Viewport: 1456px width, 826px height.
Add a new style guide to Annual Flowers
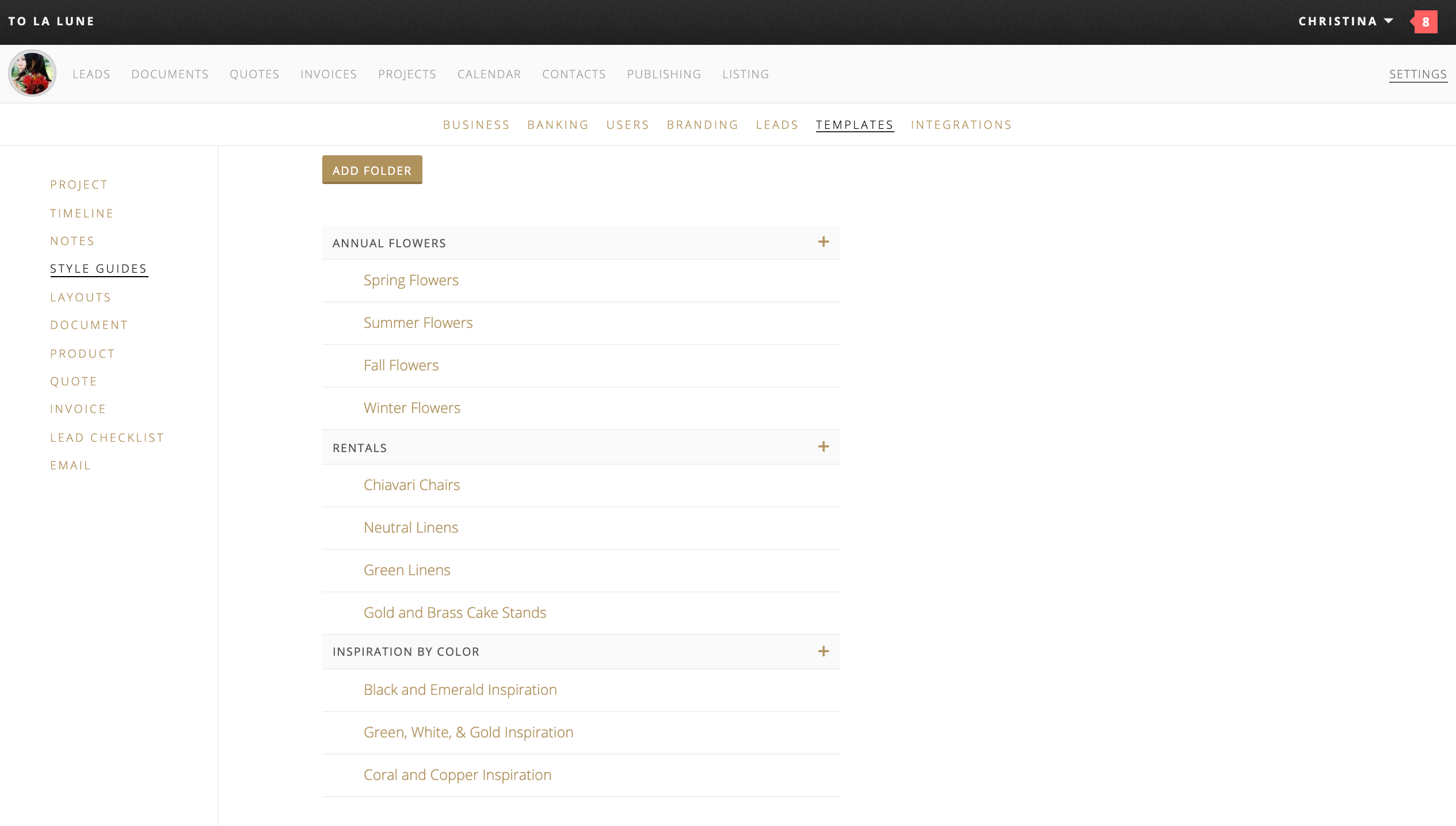pos(824,242)
